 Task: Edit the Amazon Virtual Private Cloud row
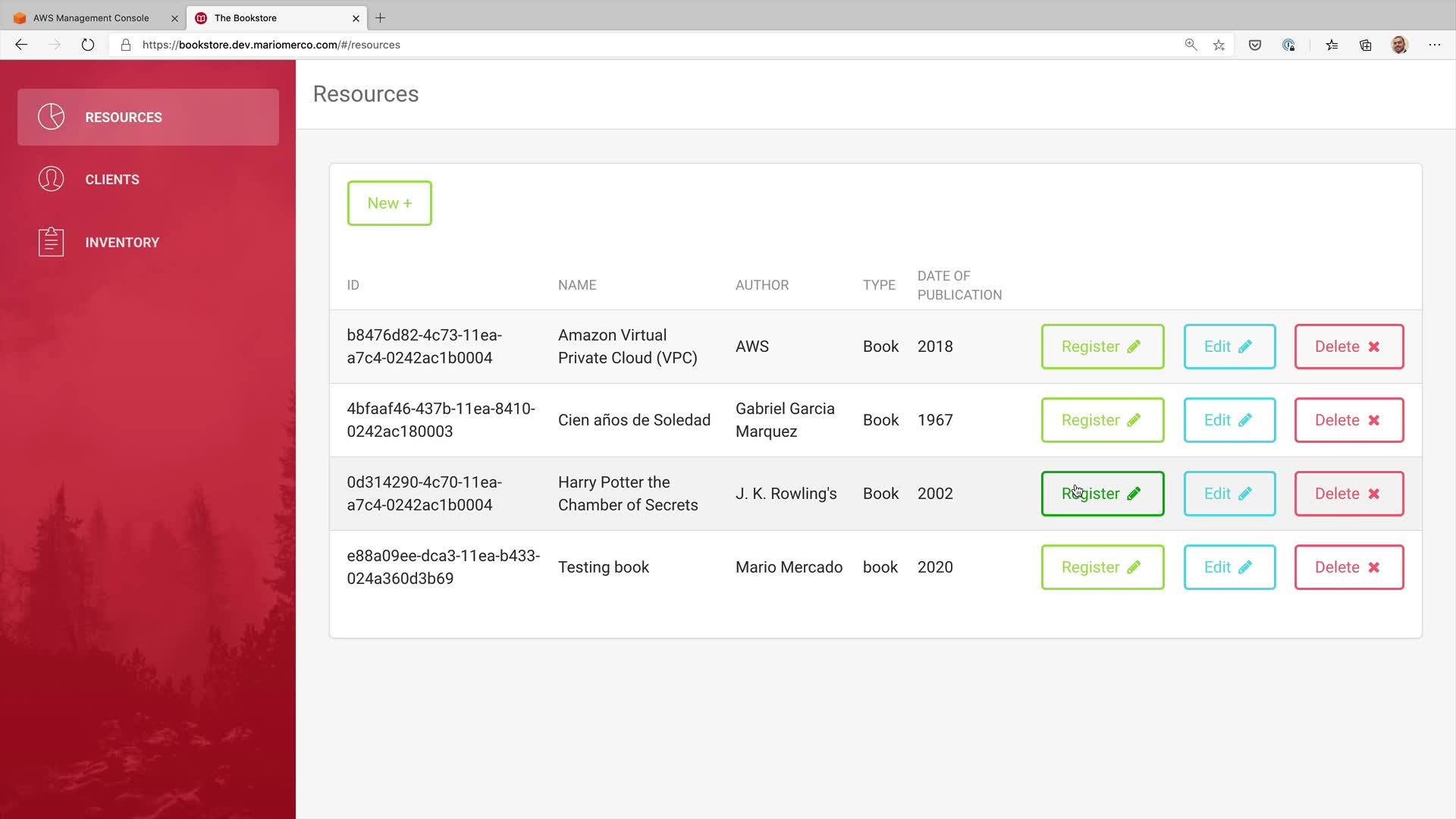tap(1228, 347)
